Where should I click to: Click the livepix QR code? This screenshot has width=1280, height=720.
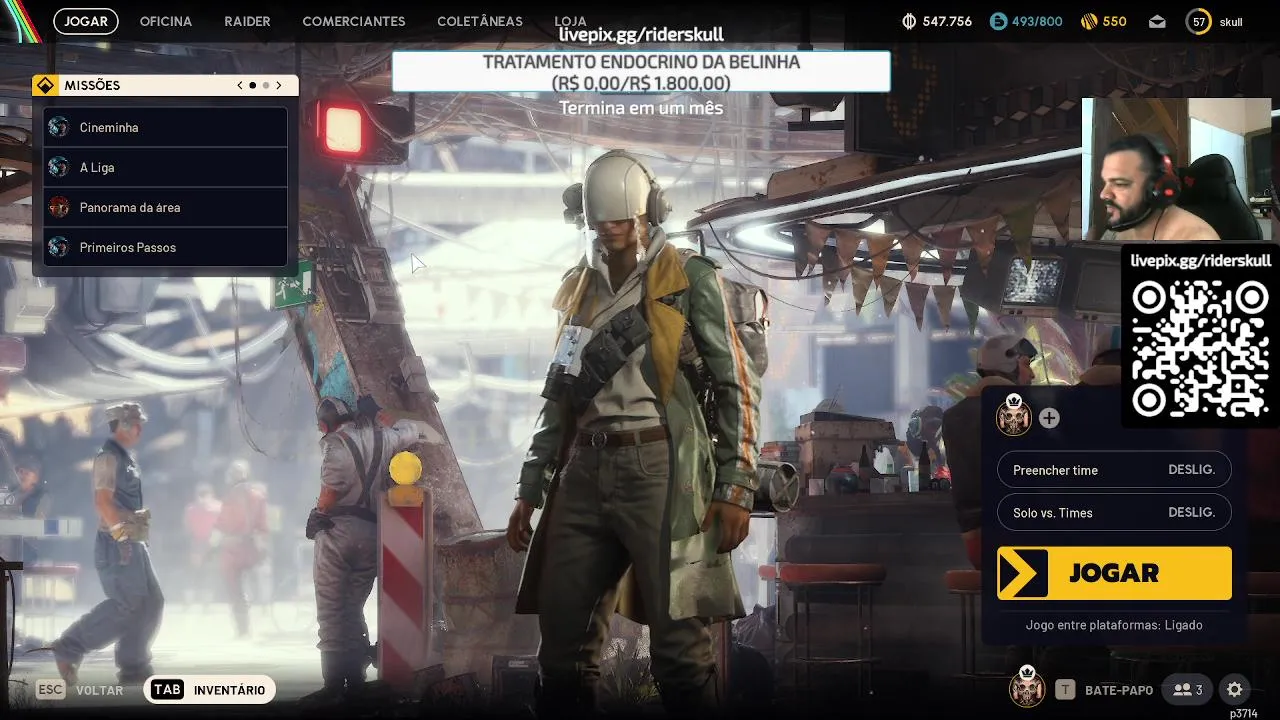[x=1200, y=348]
